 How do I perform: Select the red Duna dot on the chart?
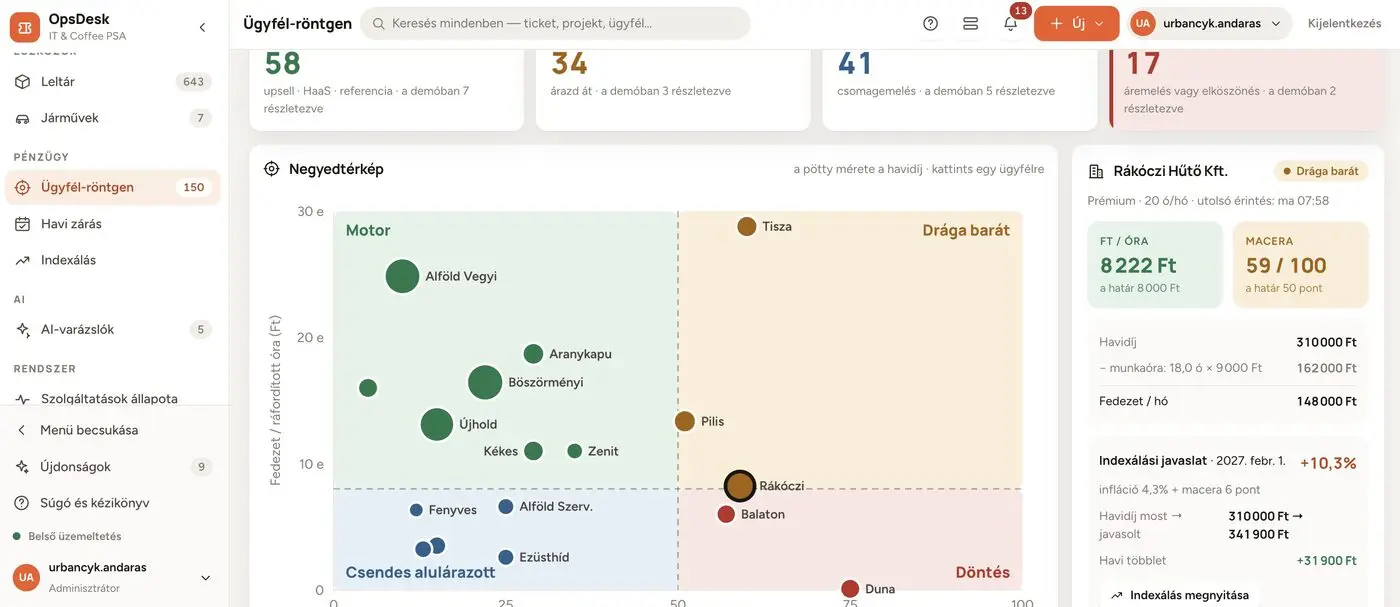[x=850, y=589]
